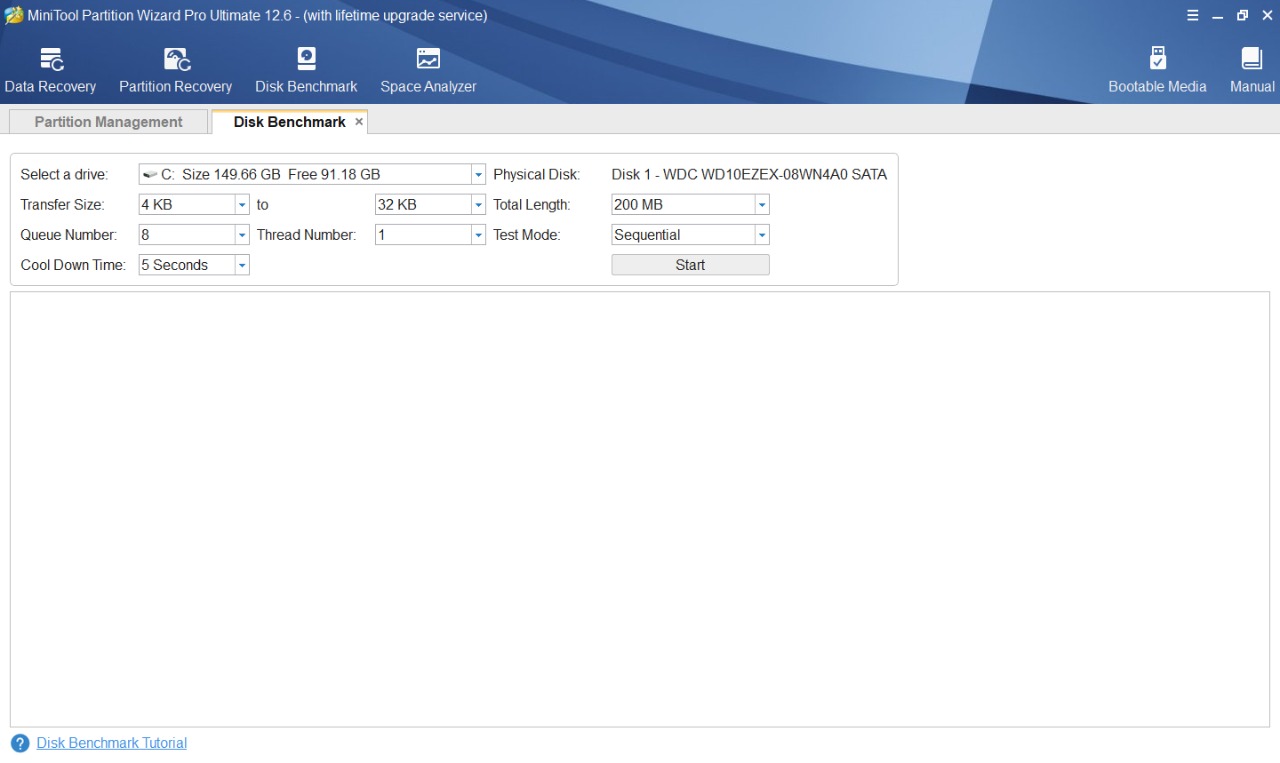The height and width of the screenshot is (763, 1280).
Task: Click the MiniTool app logo in title bar
Action: pos(13,15)
